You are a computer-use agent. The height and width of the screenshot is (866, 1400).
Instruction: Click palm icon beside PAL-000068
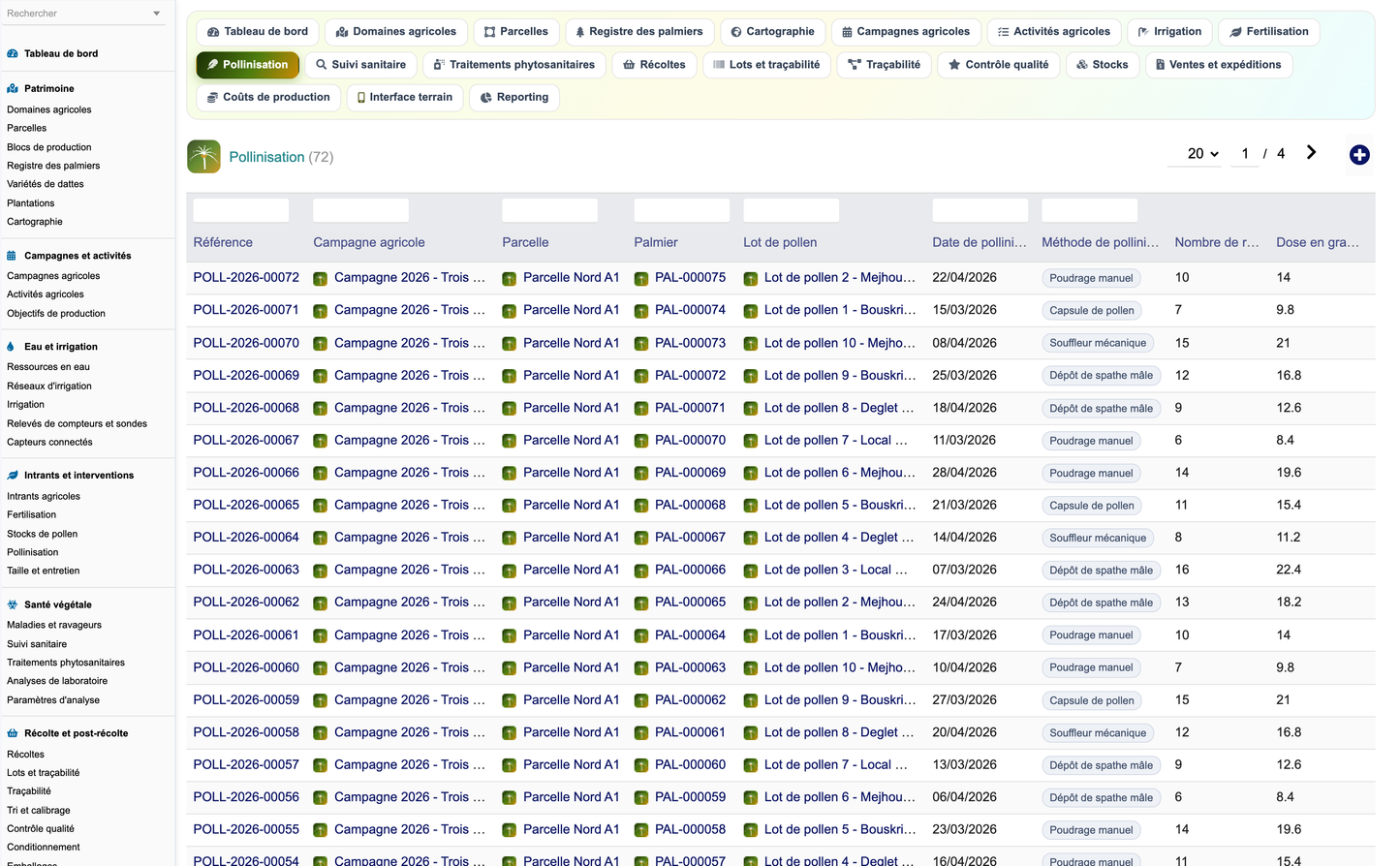click(641, 506)
